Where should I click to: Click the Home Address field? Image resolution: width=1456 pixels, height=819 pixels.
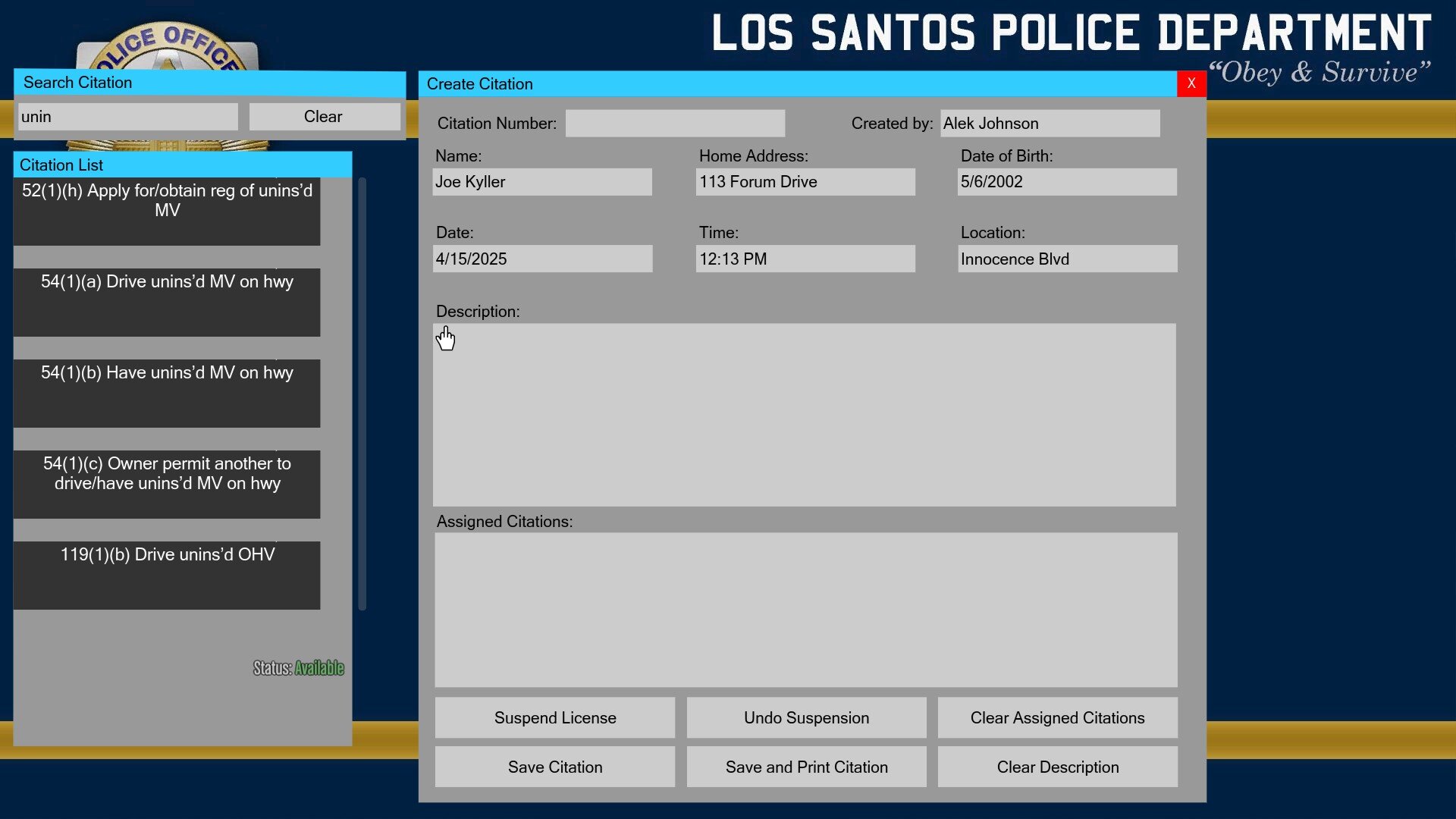[805, 182]
